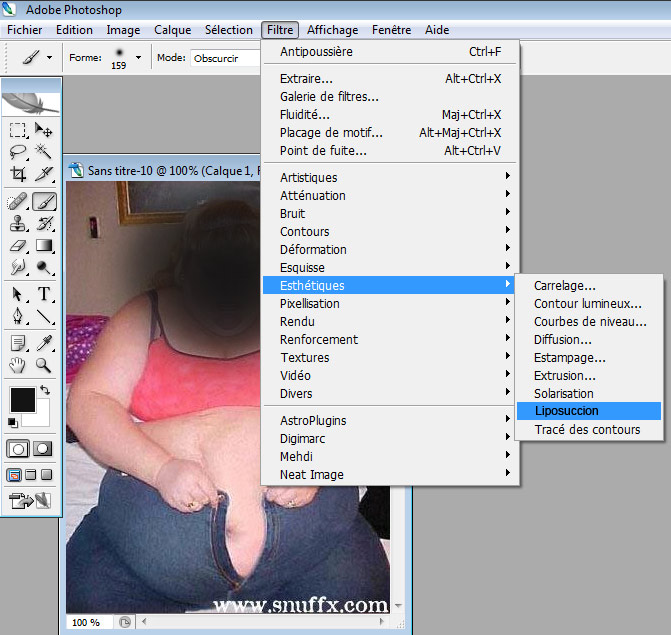
Task: Enable full screen with menu bar mode
Action: [x=30, y=475]
